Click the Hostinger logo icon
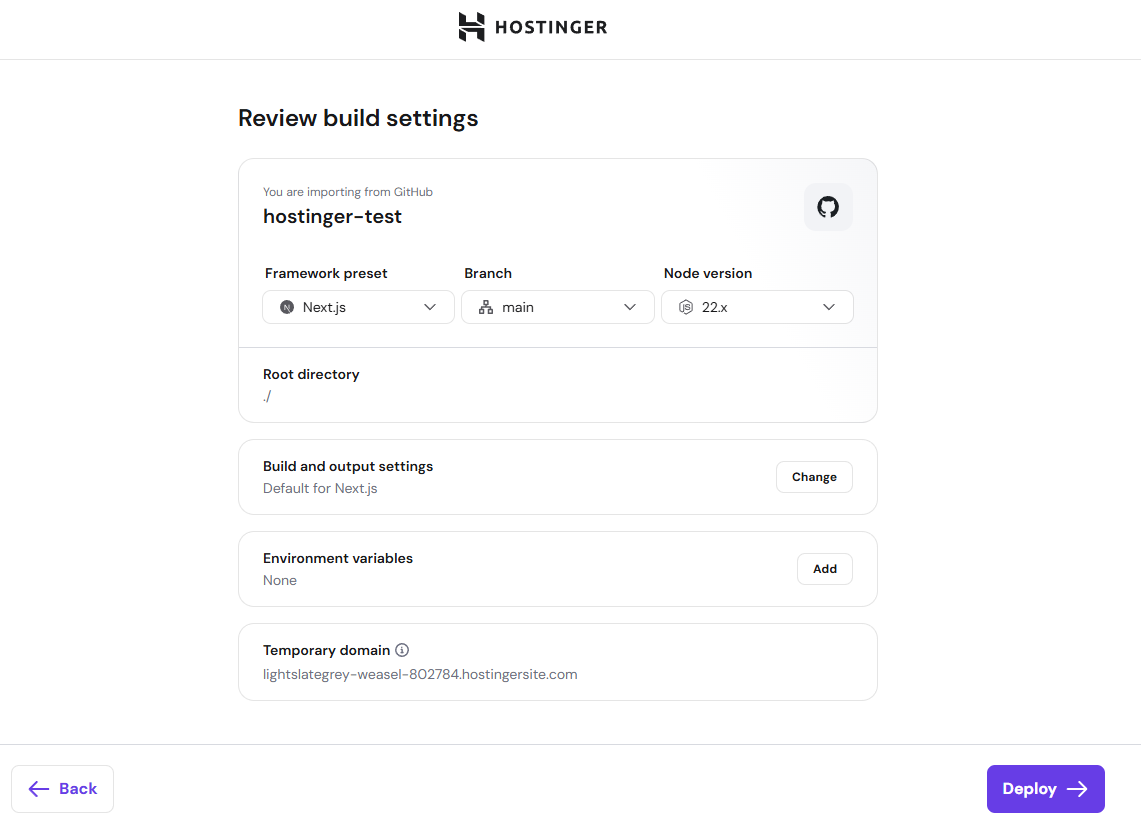 tap(471, 27)
